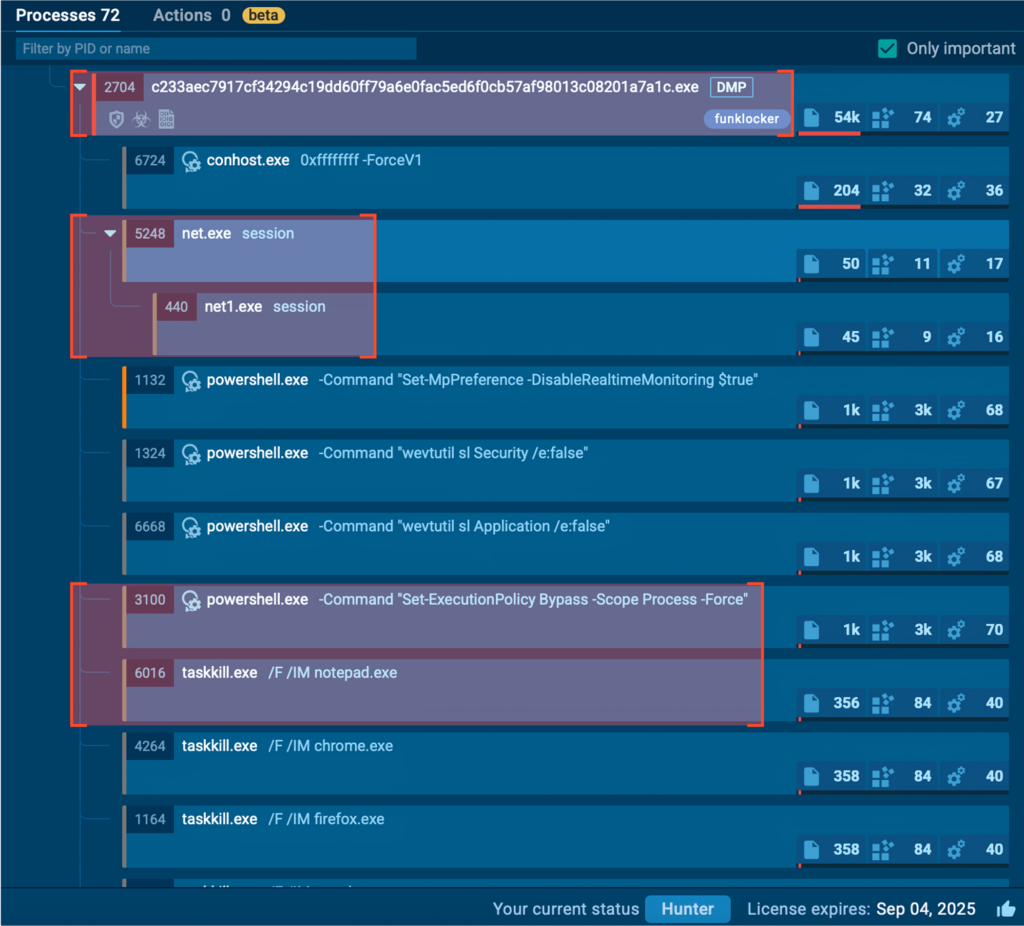Open files count 45 on net1.exe row
This screenshot has width=1024, height=926.
click(831, 337)
